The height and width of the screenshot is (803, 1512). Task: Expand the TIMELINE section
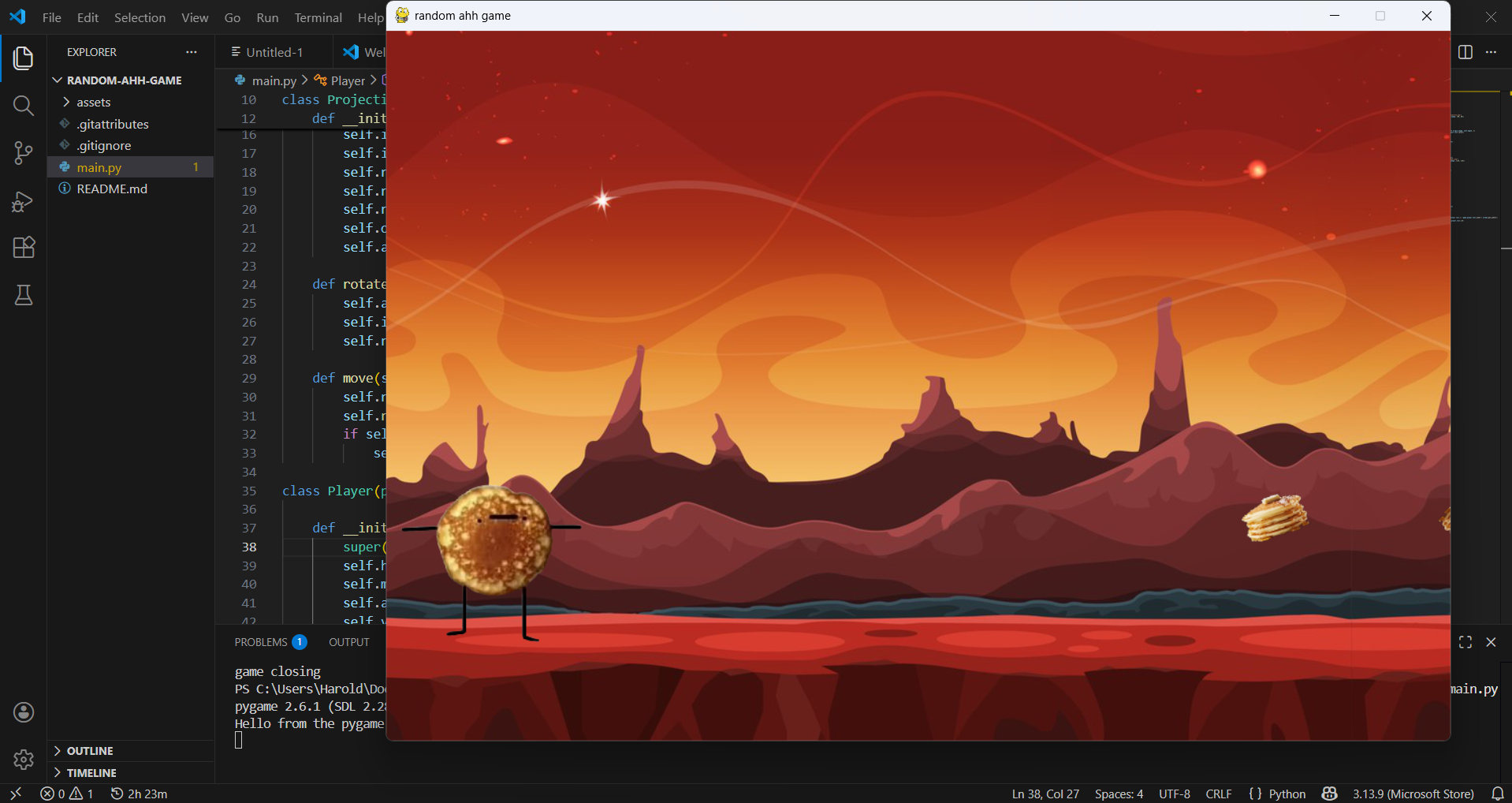tap(91, 773)
